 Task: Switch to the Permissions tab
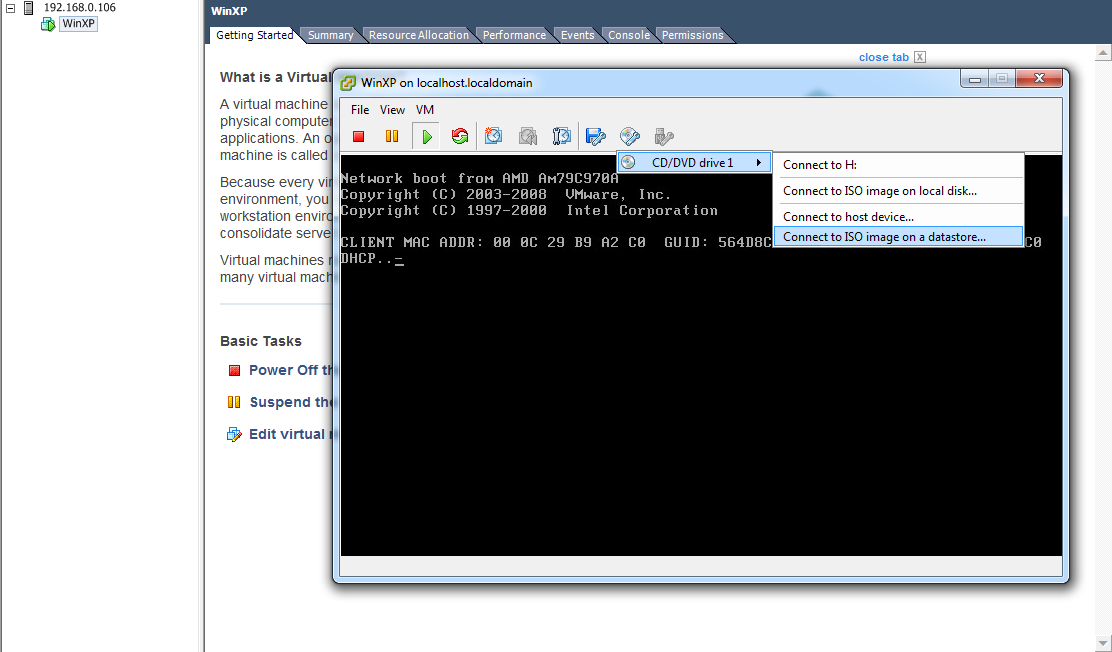(692, 35)
